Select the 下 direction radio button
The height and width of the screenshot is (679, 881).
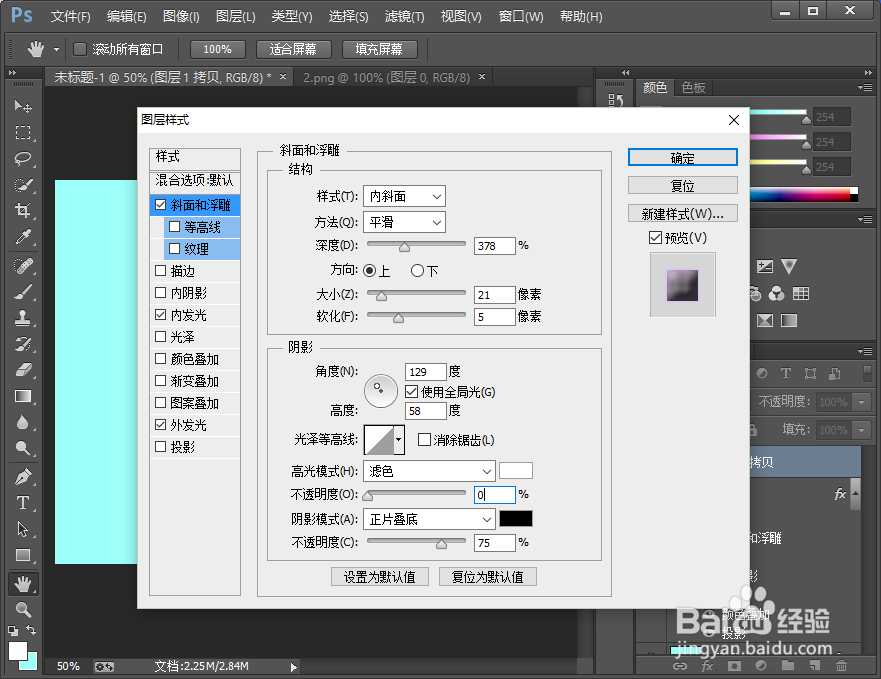click(417, 271)
